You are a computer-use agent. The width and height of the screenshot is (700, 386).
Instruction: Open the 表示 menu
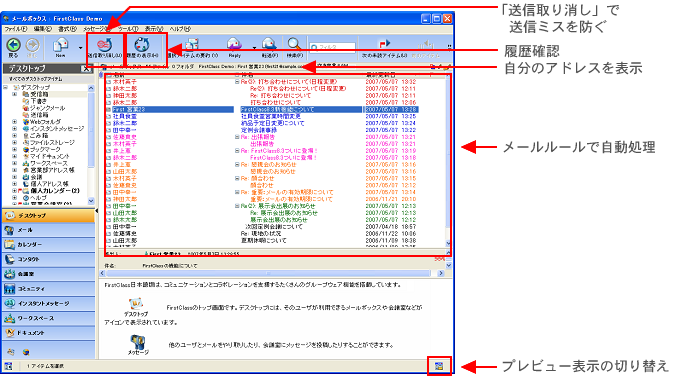pyautogui.click(x=154, y=29)
